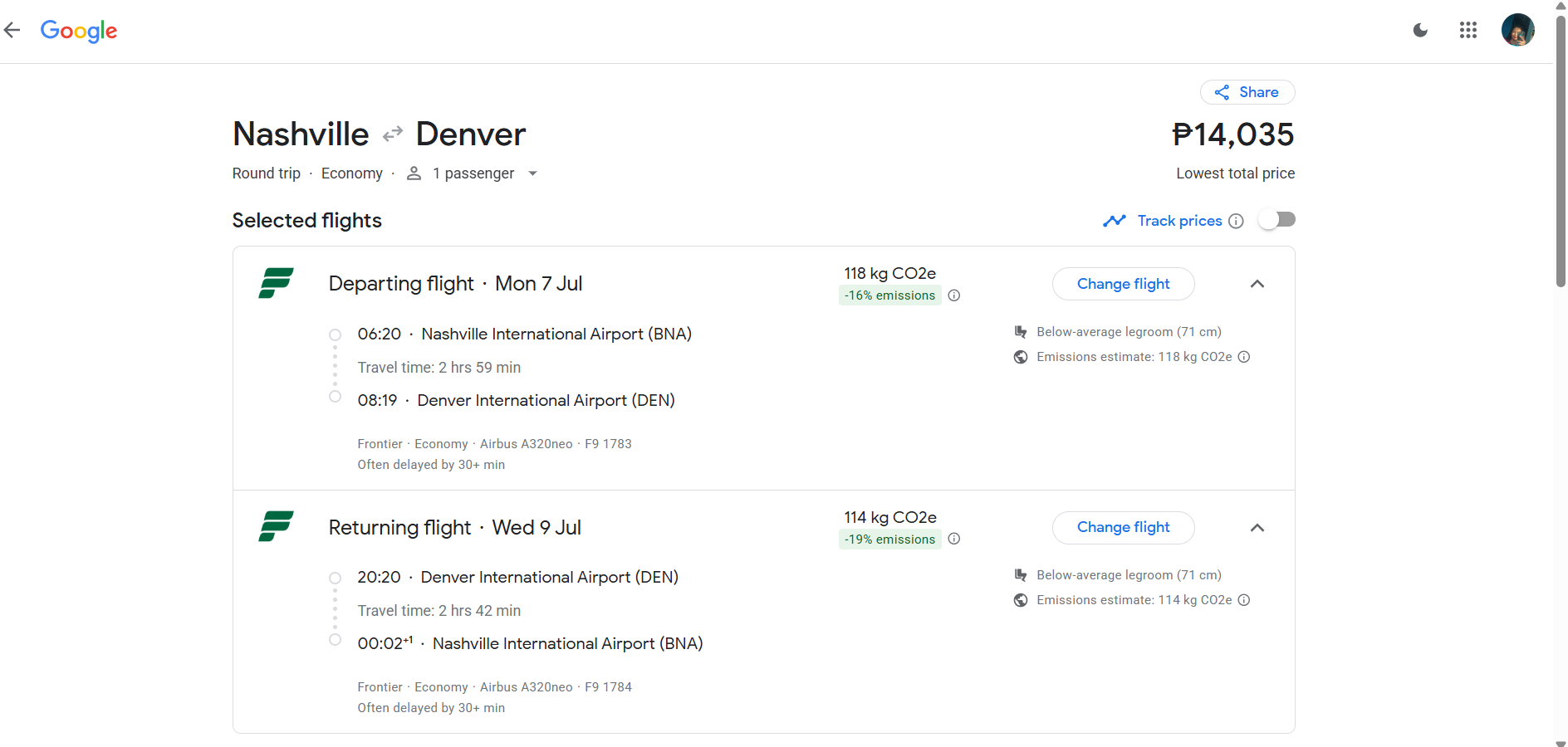Open info icon beside -16% emissions

954,295
